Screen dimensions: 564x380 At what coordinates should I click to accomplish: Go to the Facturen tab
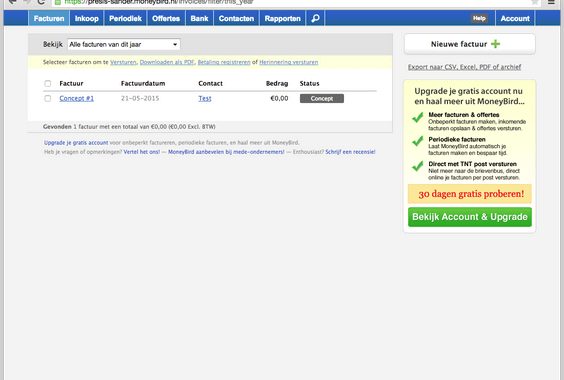pos(49,18)
